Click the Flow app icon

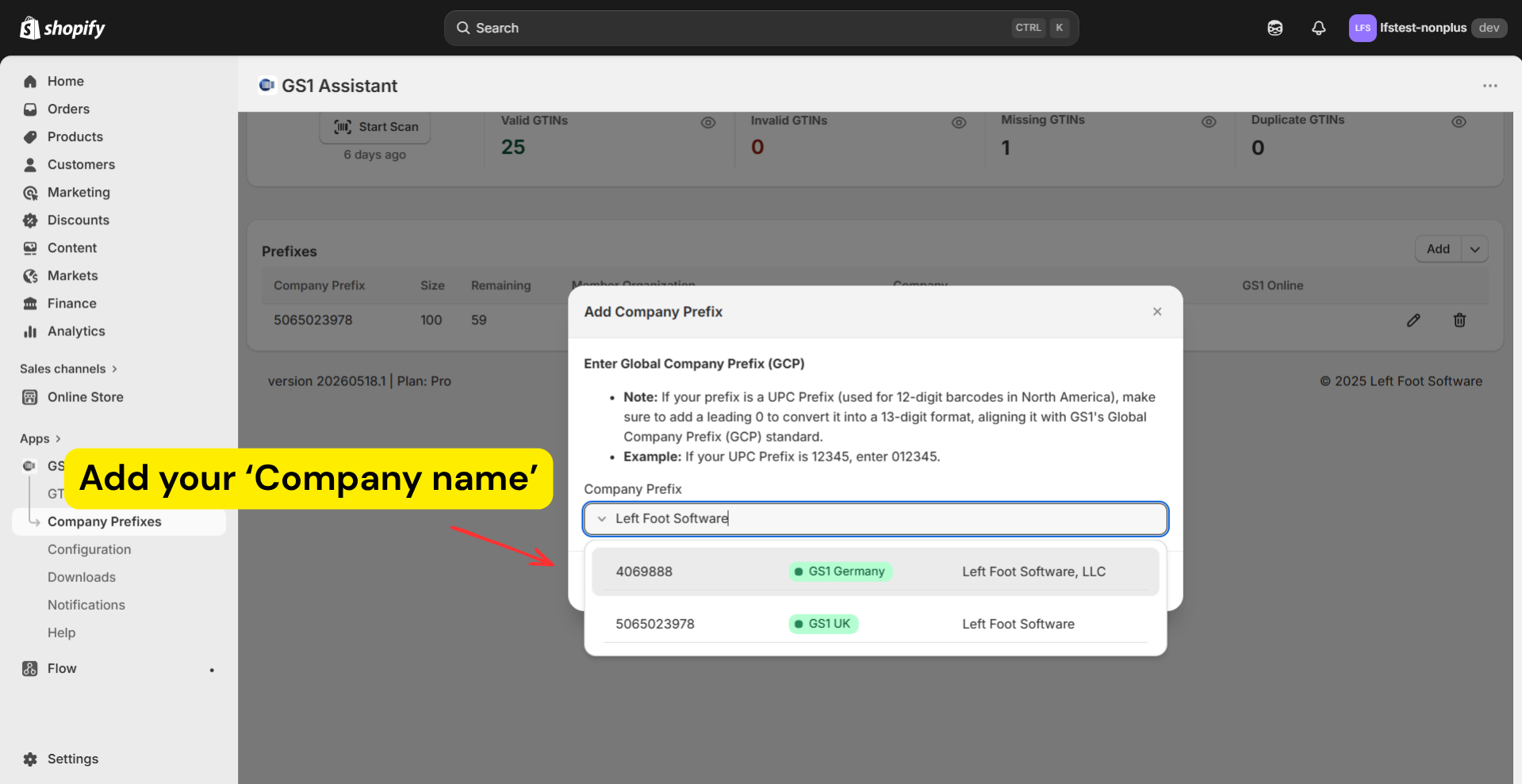click(30, 668)
